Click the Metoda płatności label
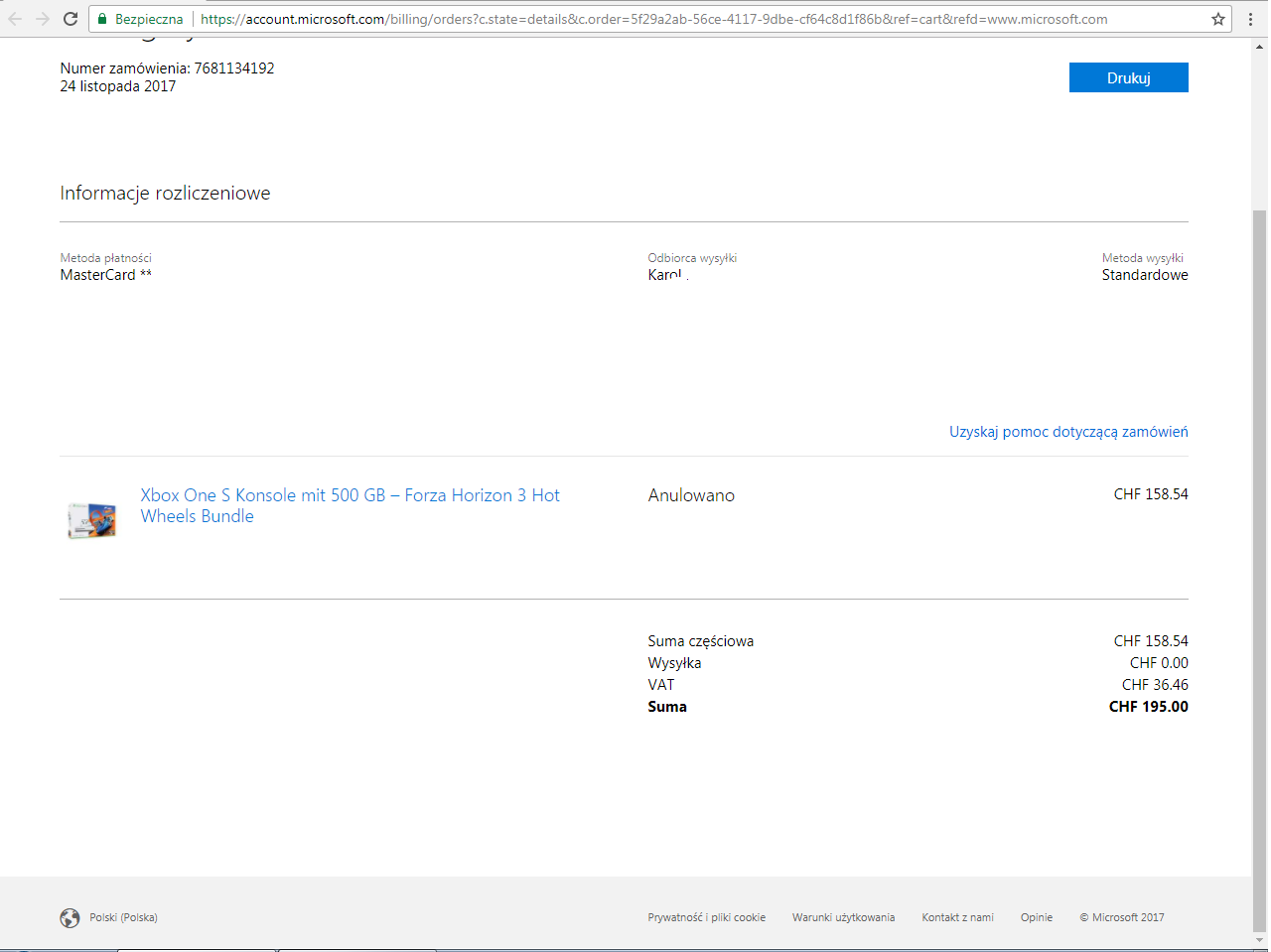Image resolution: width=1271 pixels, height=952 pixels. pyautogui.click(x=105, y=258)
